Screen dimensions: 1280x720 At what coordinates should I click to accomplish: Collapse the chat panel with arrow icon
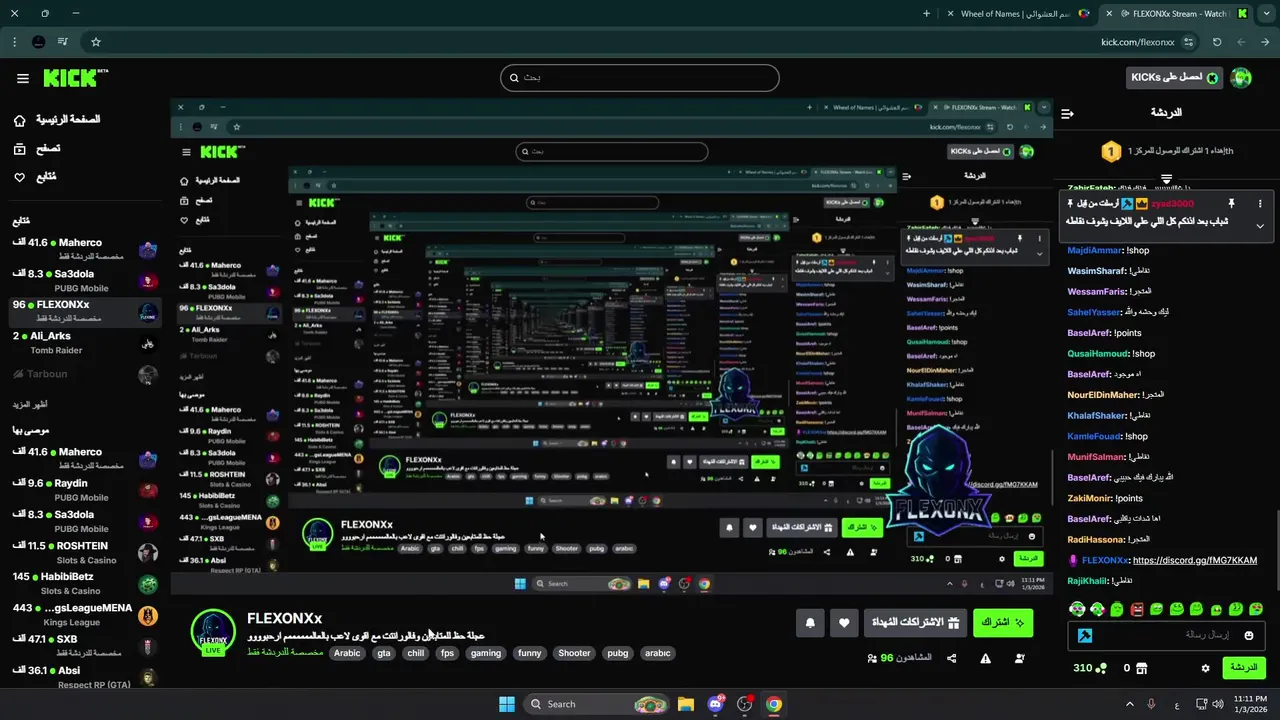click(x=1067, y=113)
